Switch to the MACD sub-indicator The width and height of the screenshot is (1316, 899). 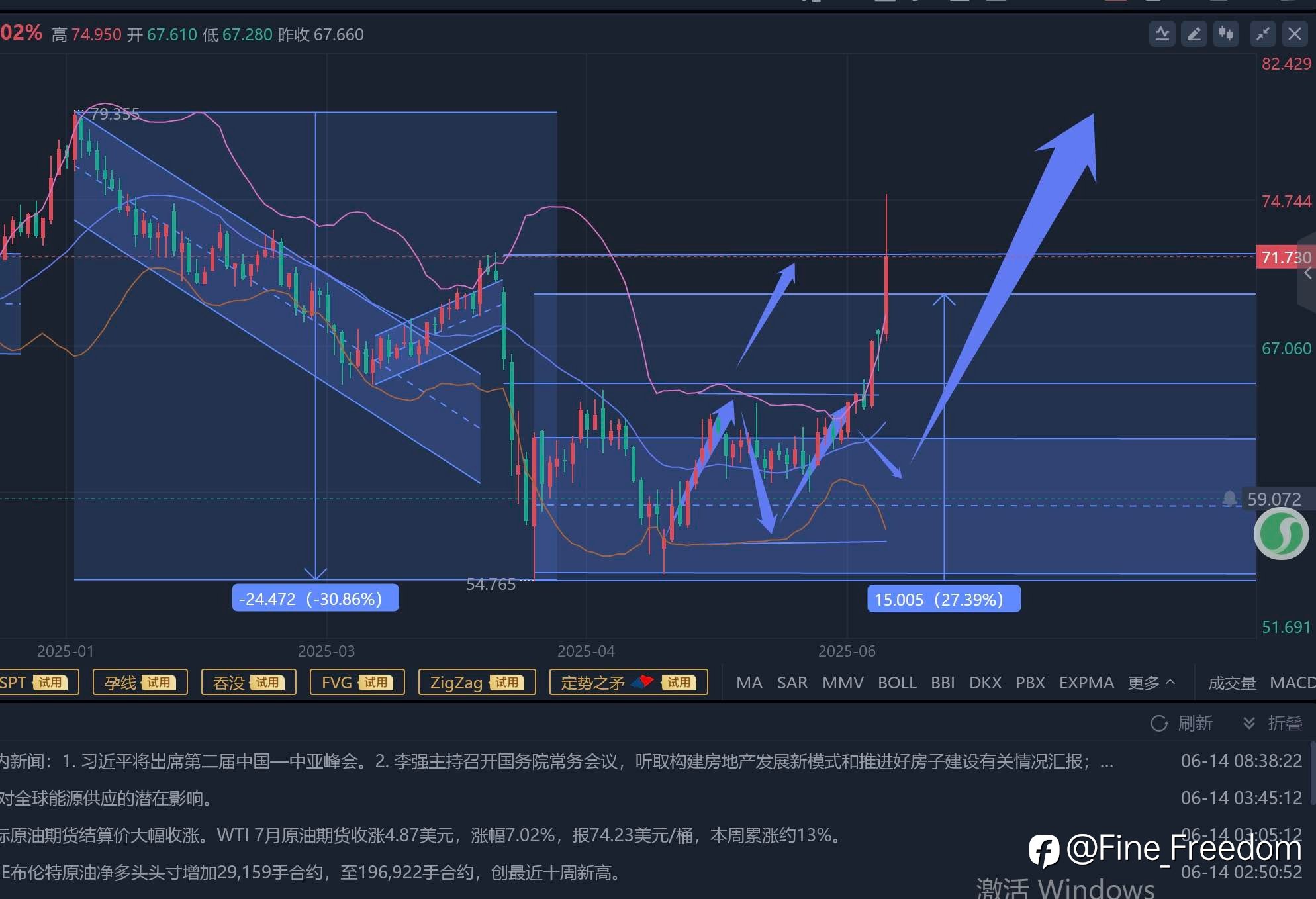[1292, 683]
